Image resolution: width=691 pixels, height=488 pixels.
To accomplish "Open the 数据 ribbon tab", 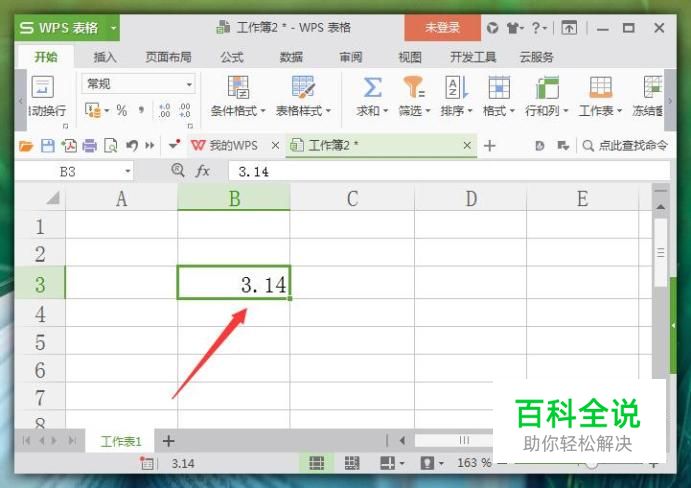I will tap(291, 57).
